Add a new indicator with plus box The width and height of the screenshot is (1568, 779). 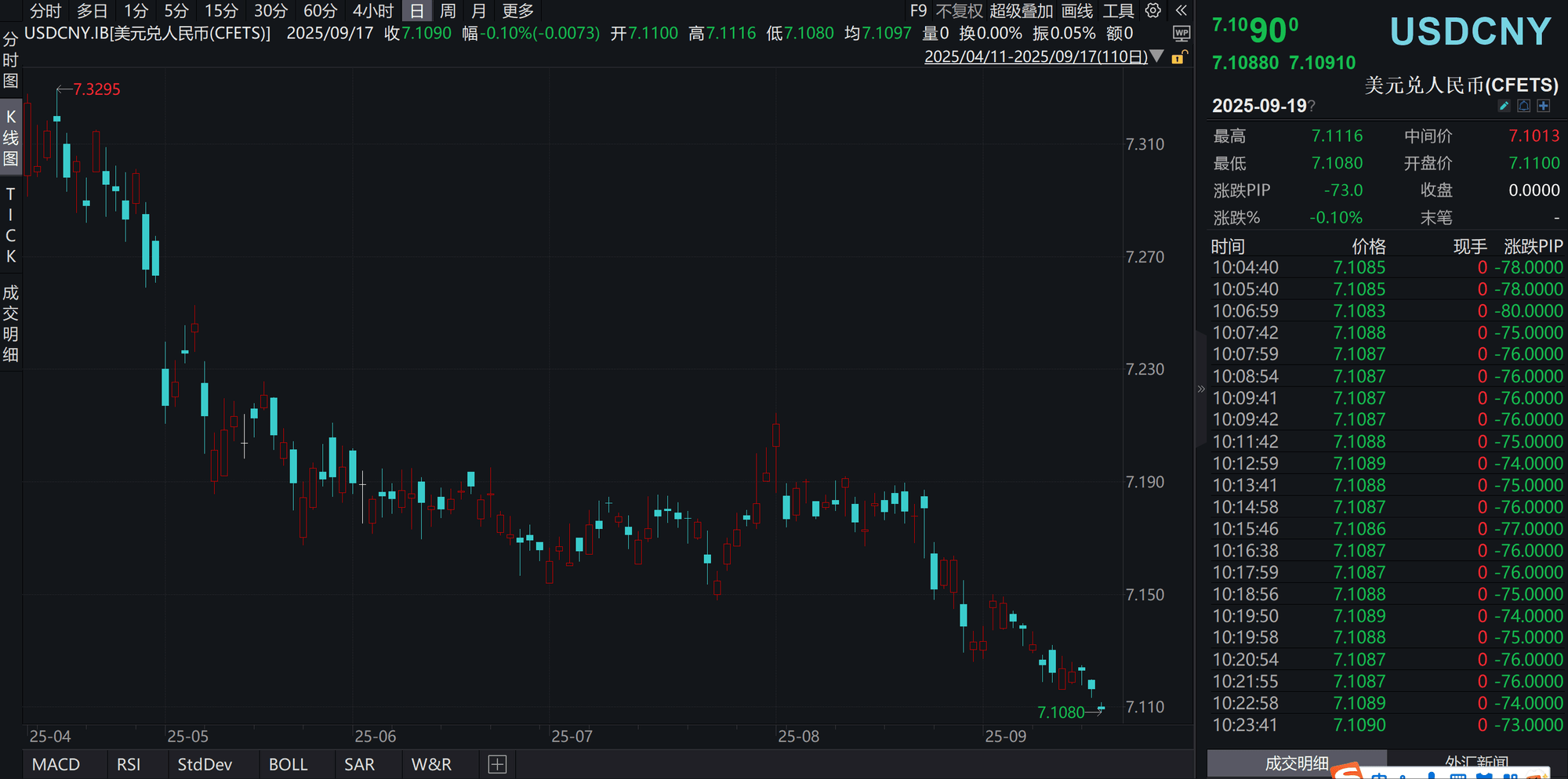pyautogui.click(x=497, y=764)
